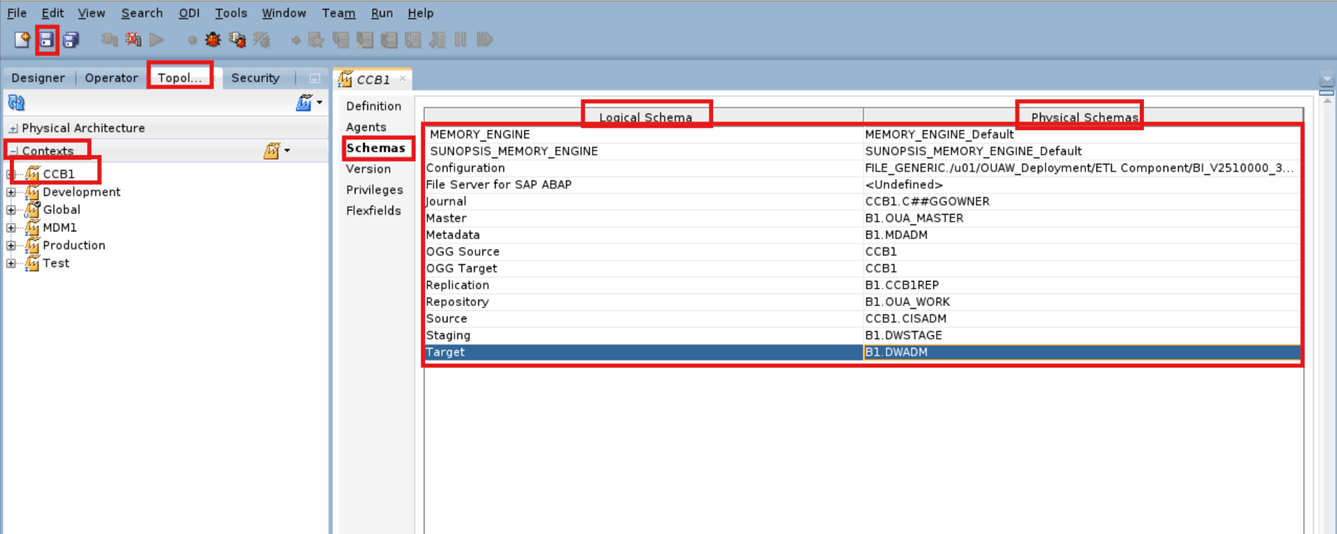This screenshot has height=534, width=1337.
Task: Click the small record dot toolbar icon
Action: tap(192, 41)
